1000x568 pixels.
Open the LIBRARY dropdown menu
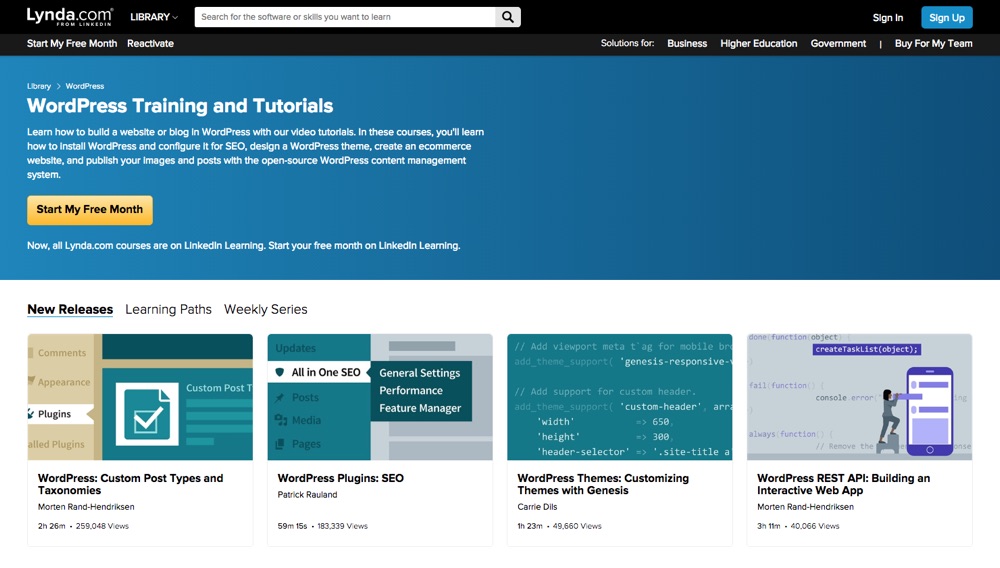click(154, 17)
